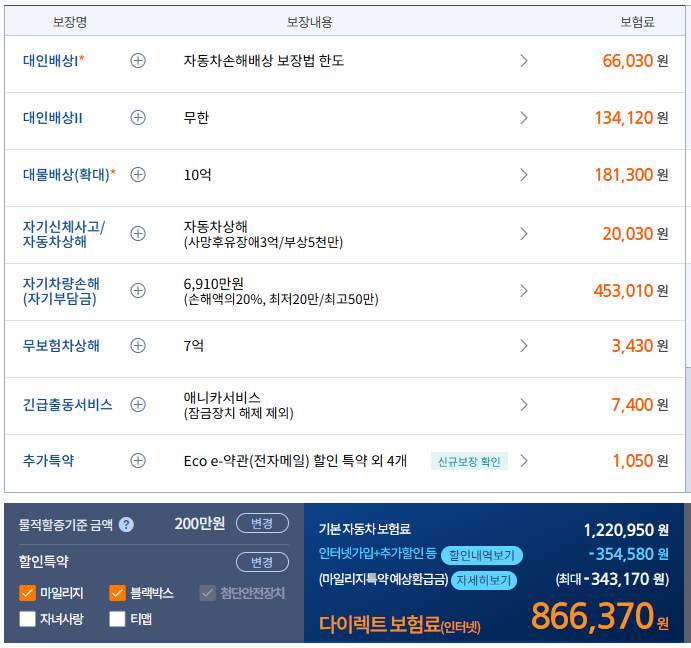The image size is (691, 648).
Task: Click the 자세히보기 mileage refund button
Action: coord(484,580)
